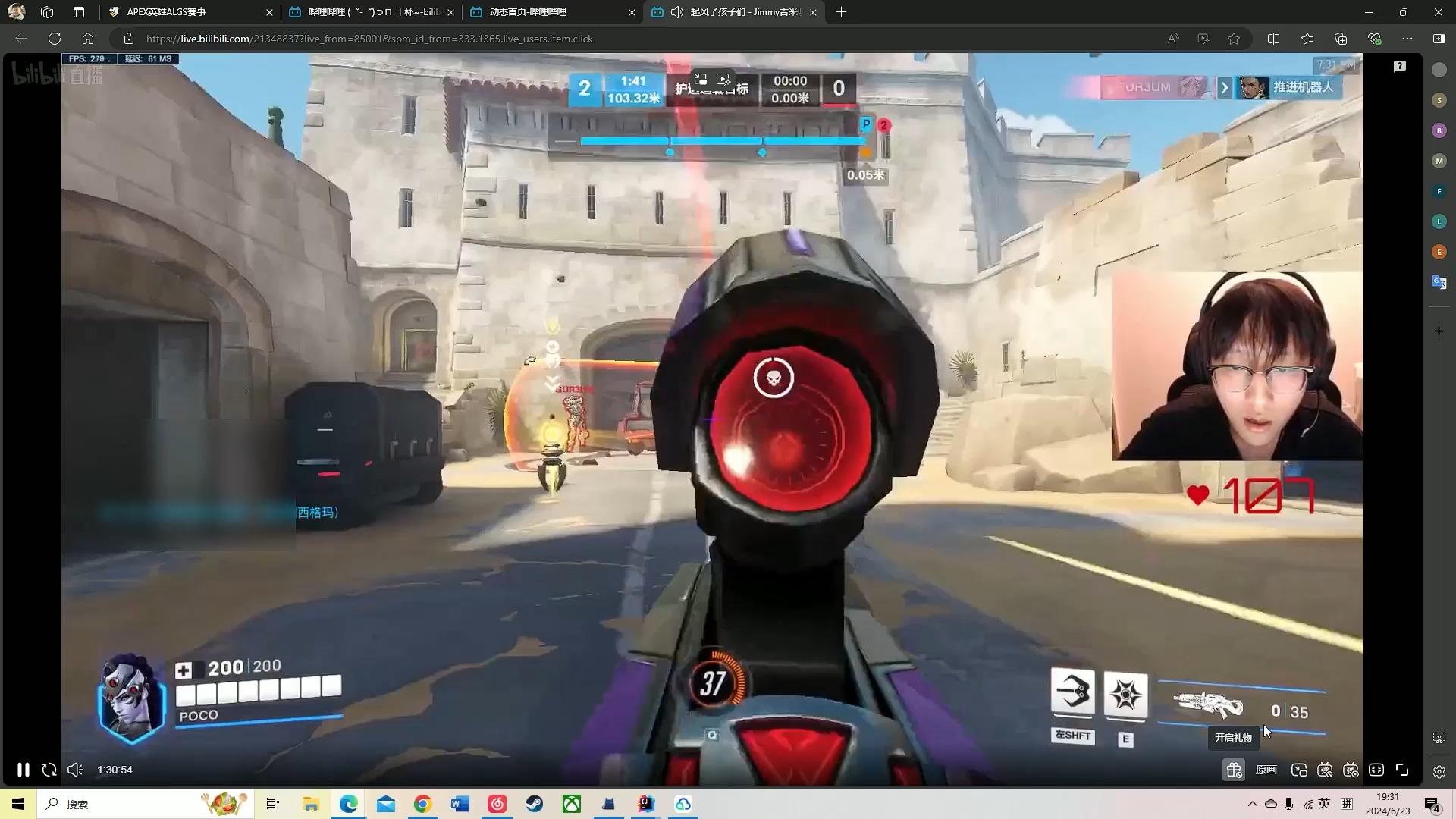Close the APEX英雄ALGS赛事 tab
Image resolution: width=1456 pixels, height=819 pixels.
tap(269, 12)
